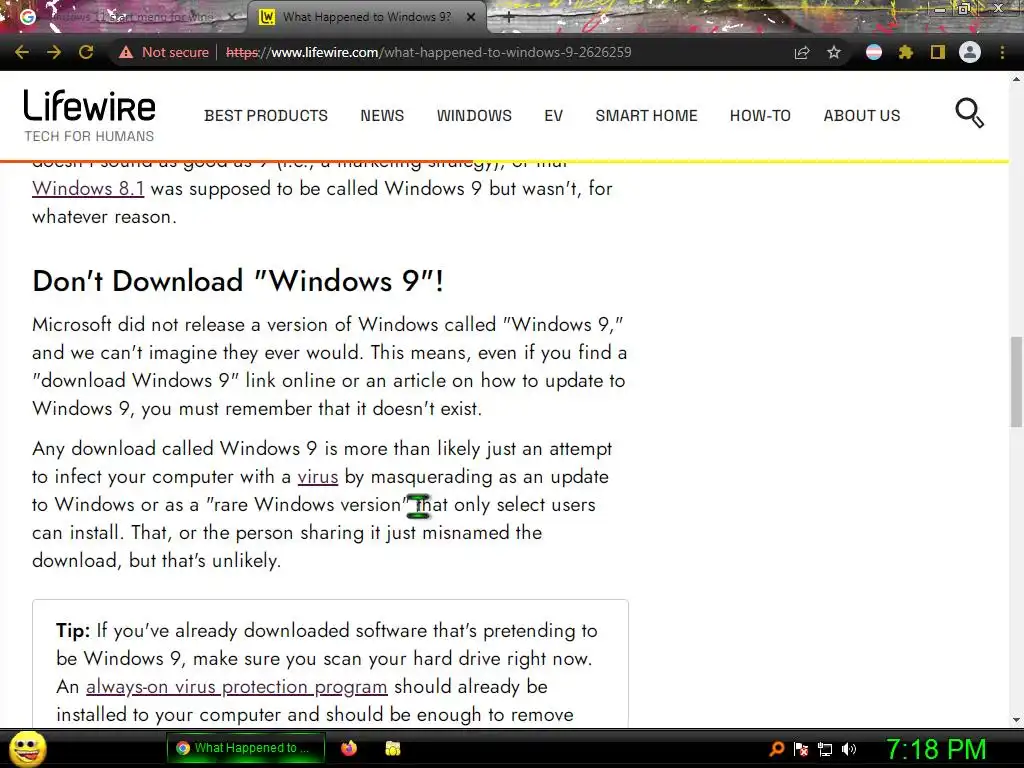Click the flag notification tray icon
Image resolution: width=1024 pixels, height=768 pixels.
[801, 749]
